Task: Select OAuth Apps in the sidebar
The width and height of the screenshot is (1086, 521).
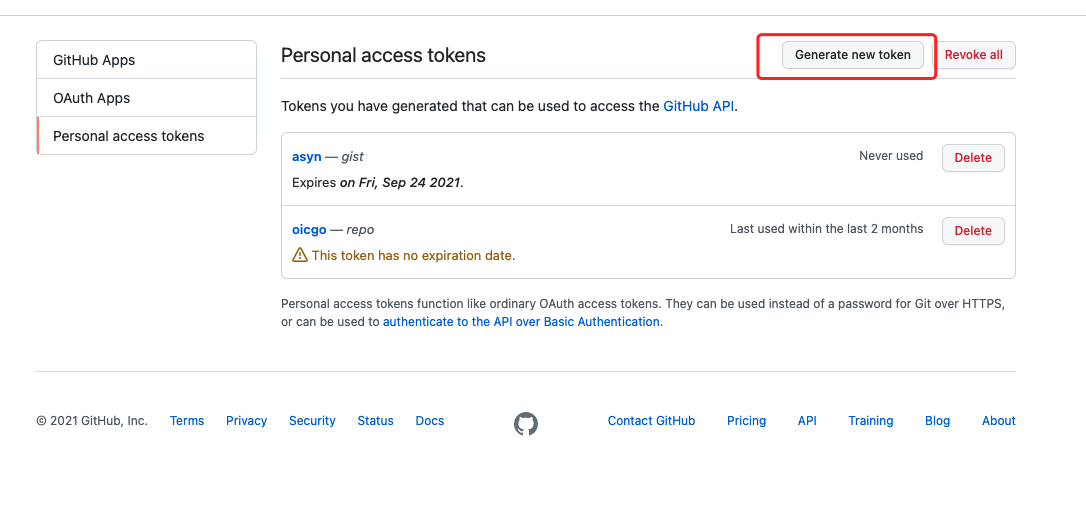Action: point(146,98)
